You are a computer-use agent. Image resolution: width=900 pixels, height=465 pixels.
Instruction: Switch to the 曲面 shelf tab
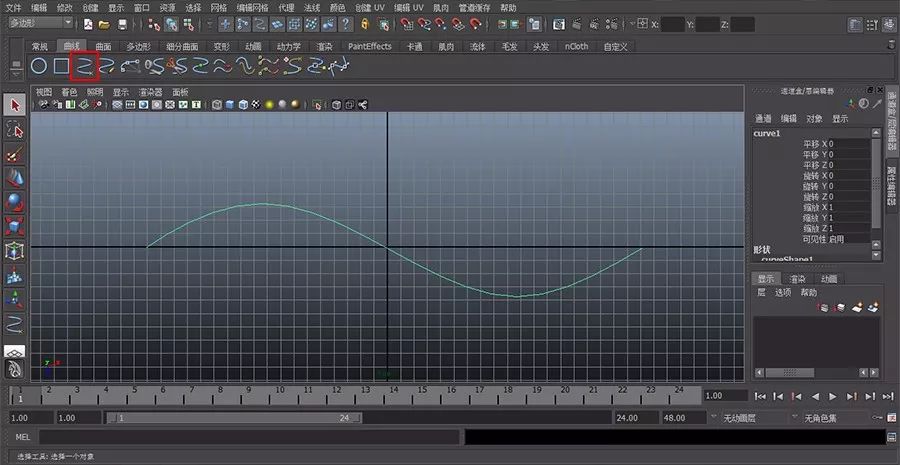[x=103, y=46]
